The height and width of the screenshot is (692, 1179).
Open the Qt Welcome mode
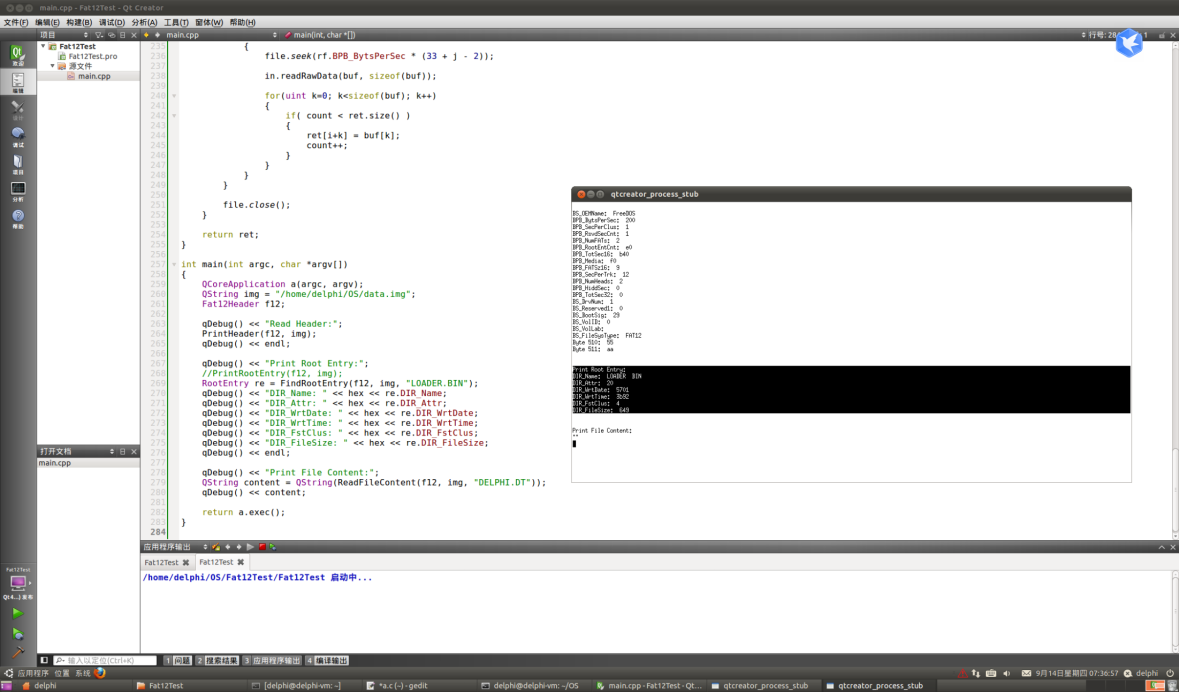coord(17,54)
